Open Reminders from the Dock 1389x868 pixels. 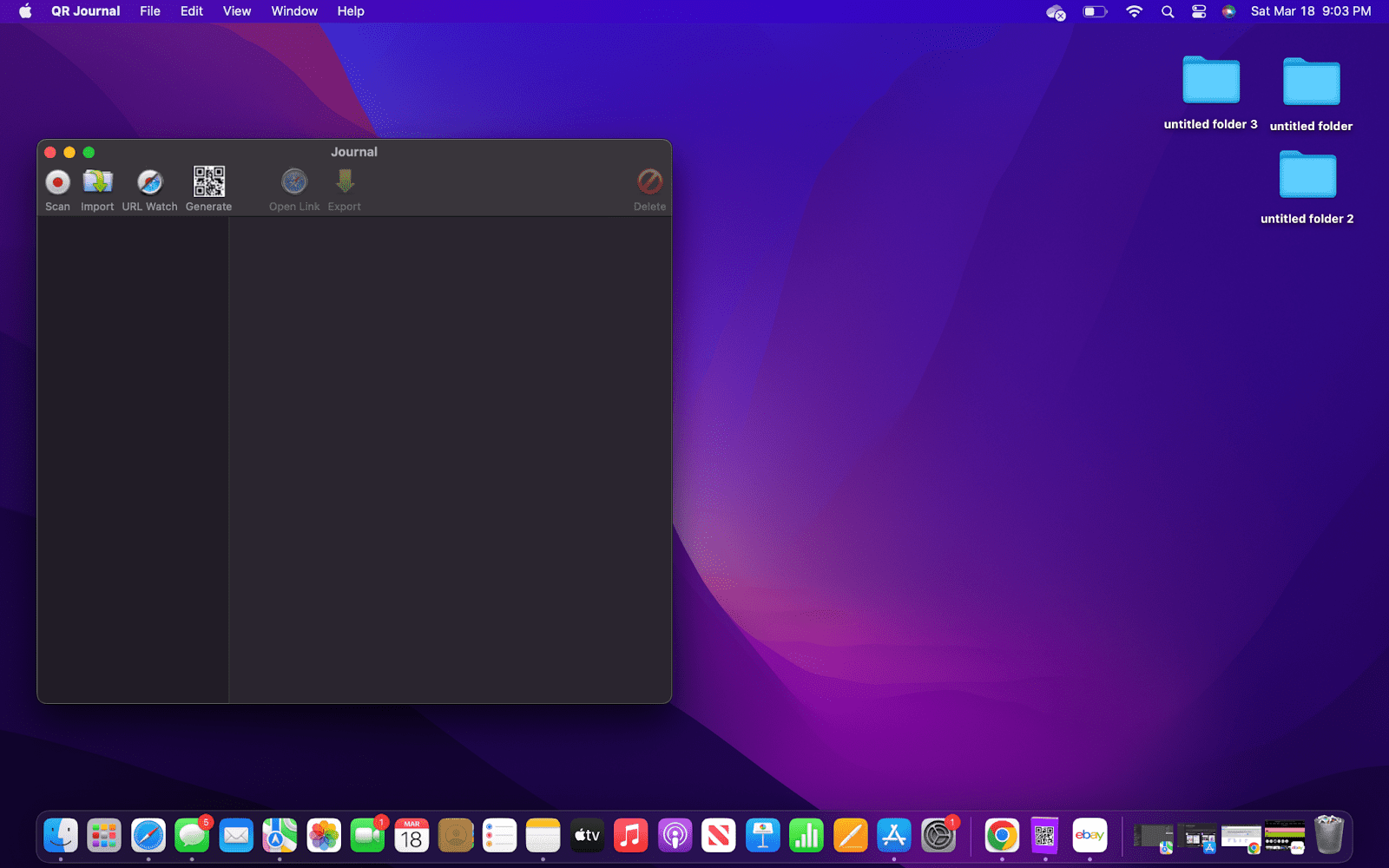tap(499, 836)
